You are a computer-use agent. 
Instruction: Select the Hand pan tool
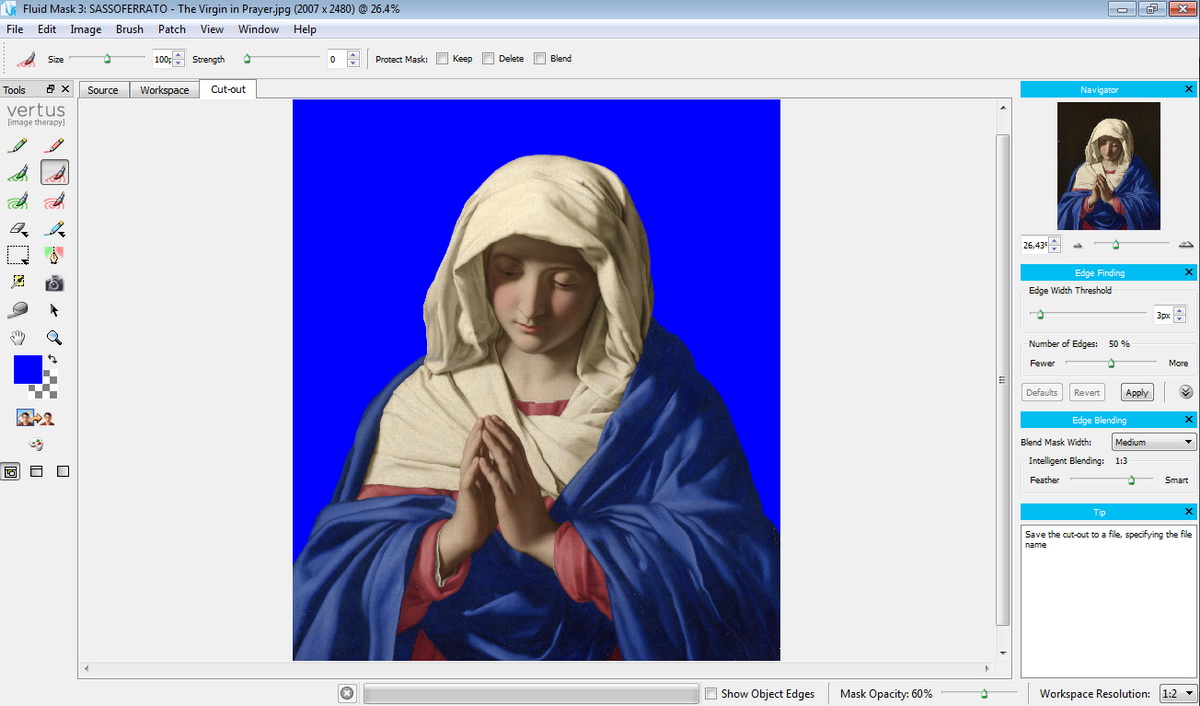[x=17, y=338]
